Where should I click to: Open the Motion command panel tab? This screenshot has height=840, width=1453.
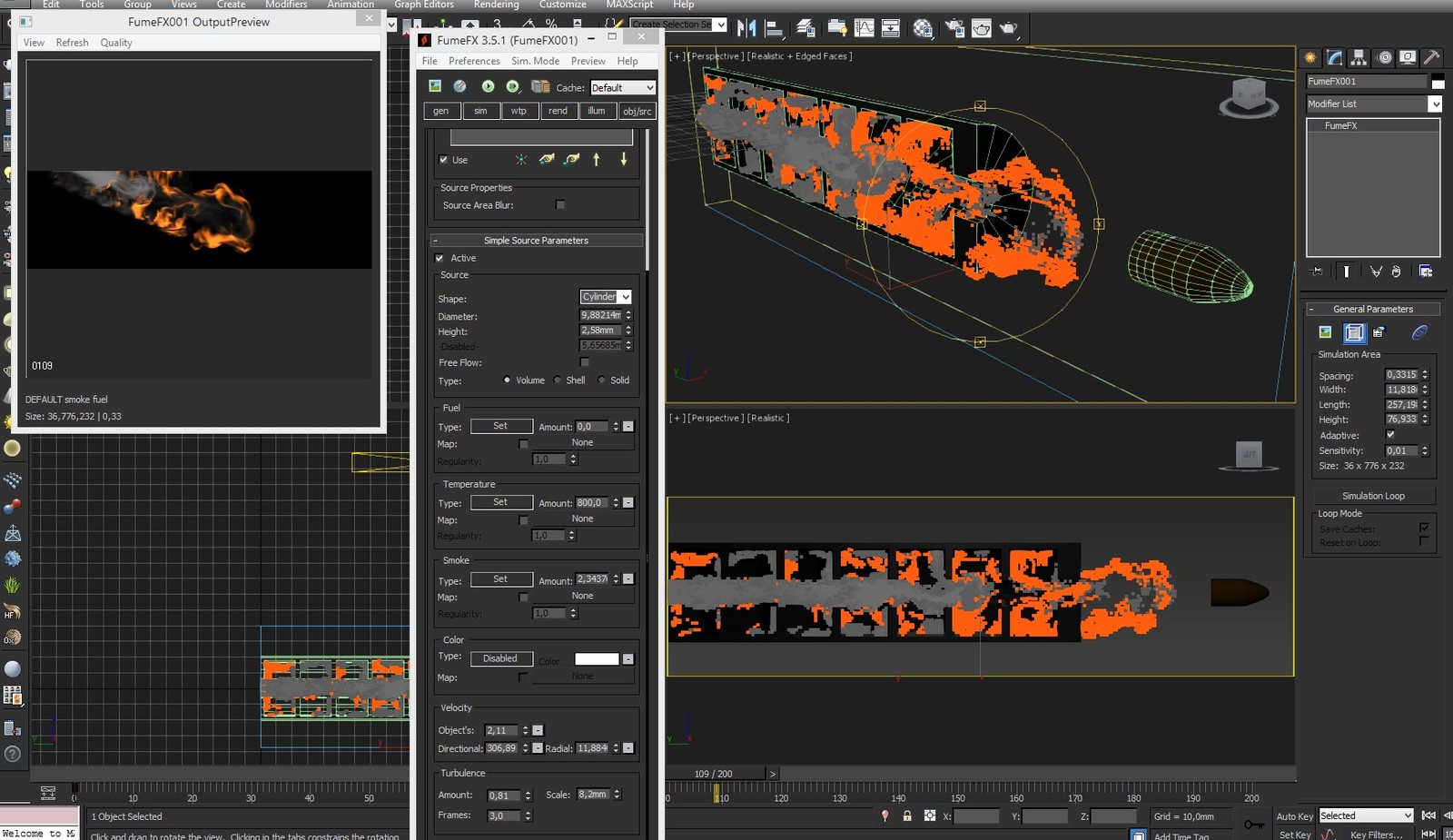click(1384, 57)
